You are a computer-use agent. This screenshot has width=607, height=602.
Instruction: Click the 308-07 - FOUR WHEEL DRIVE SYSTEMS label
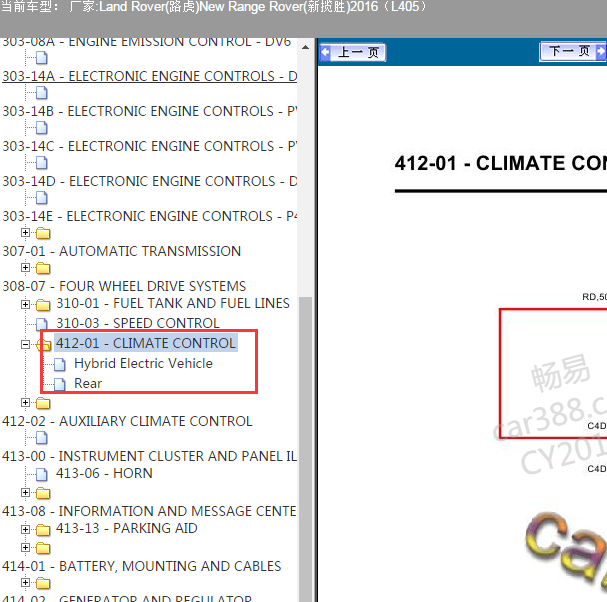[124, 286]
